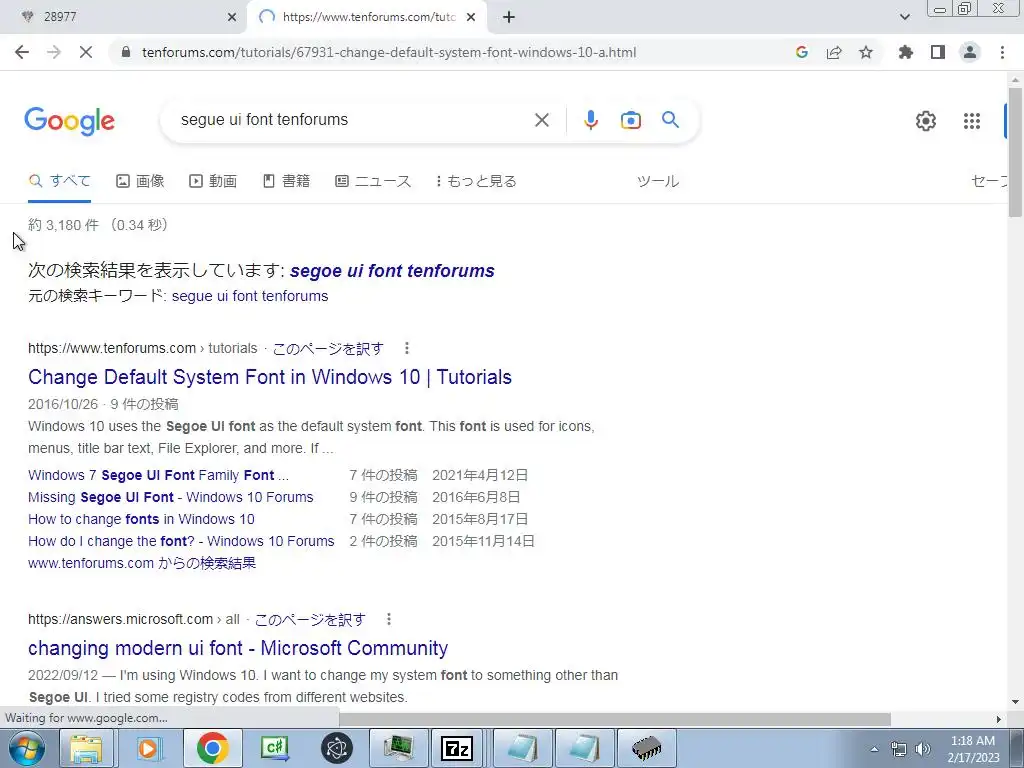Open 7-Zip from the taskbar
1024x768 pixels.
coord(456,748)
